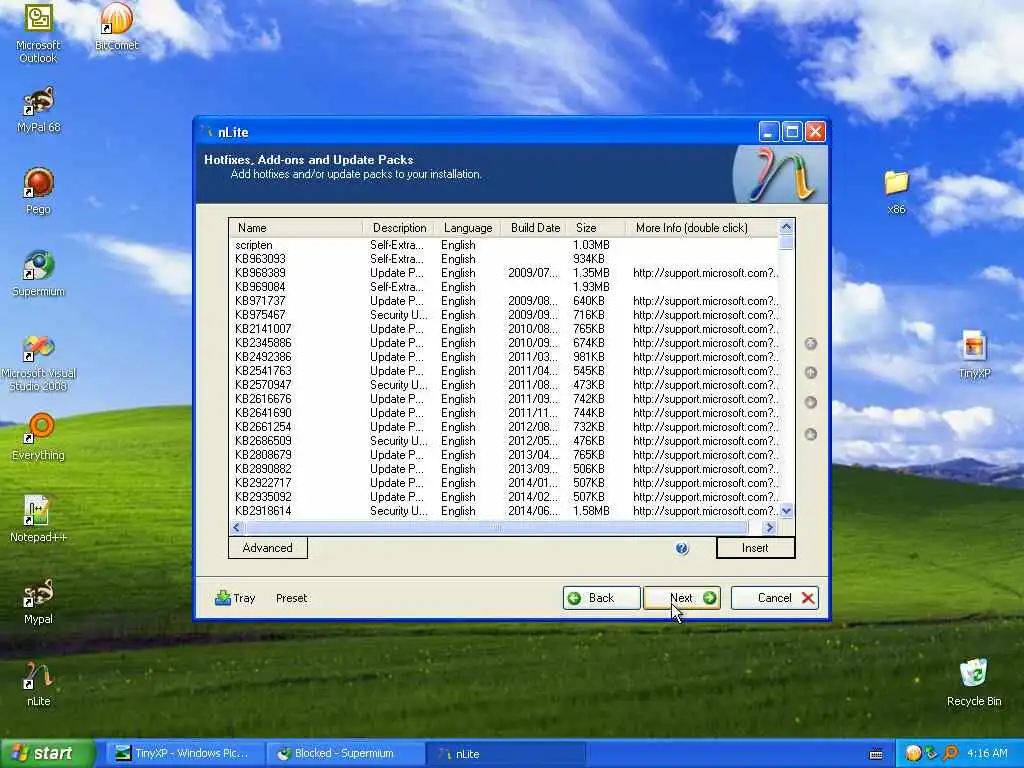The height and width of the screenshot is (768, 1024).
Task: Open the BitComet desktop icon
Action: click(x=116, y=26)
